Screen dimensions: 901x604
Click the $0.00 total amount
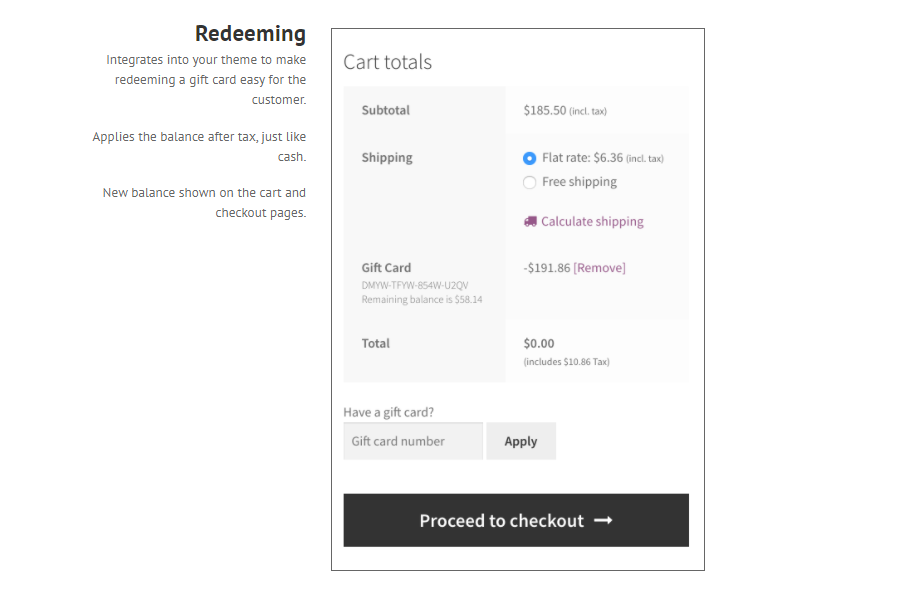click(x=539, y=344)
